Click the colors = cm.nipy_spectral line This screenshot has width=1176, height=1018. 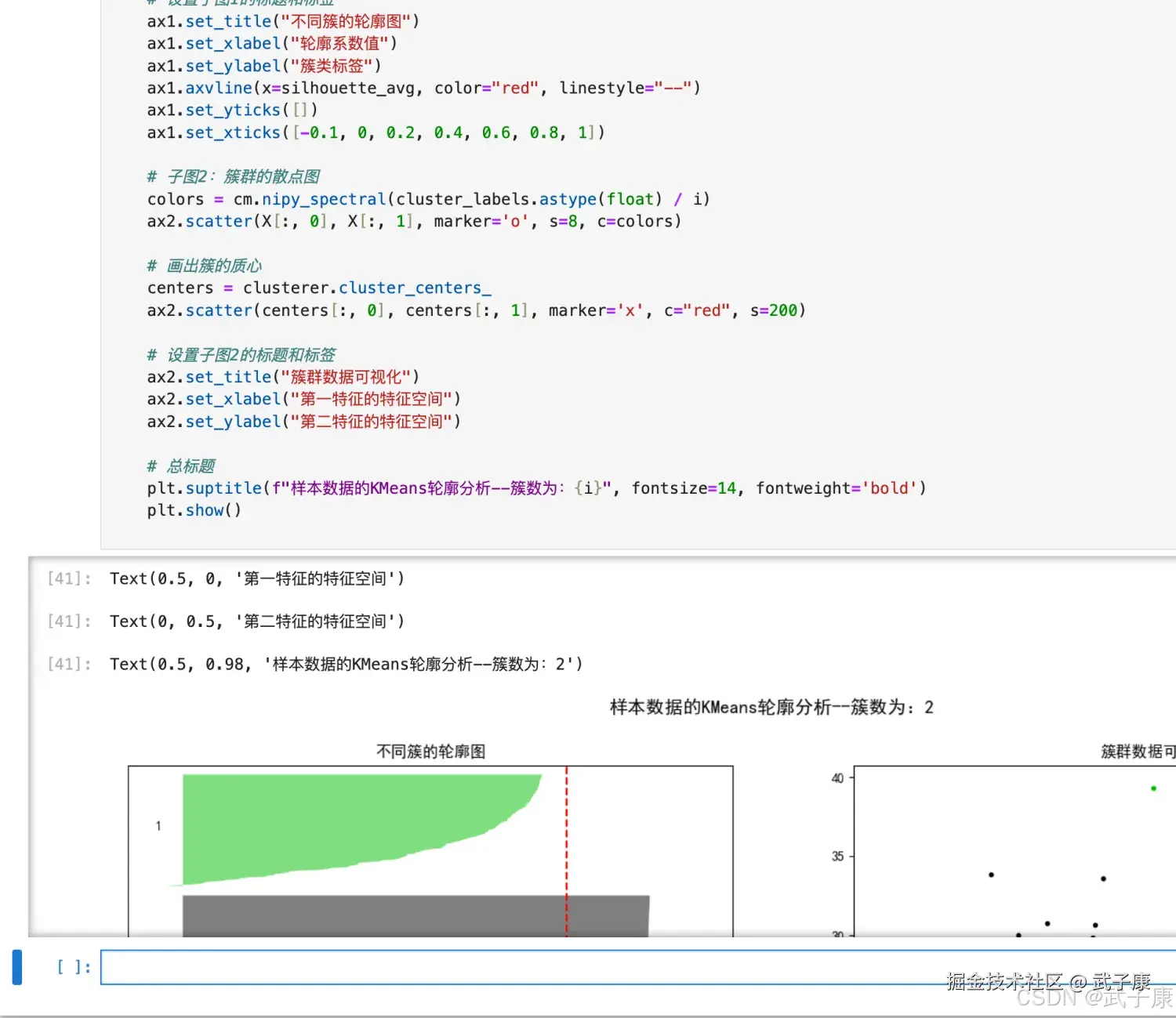(428, 199)
